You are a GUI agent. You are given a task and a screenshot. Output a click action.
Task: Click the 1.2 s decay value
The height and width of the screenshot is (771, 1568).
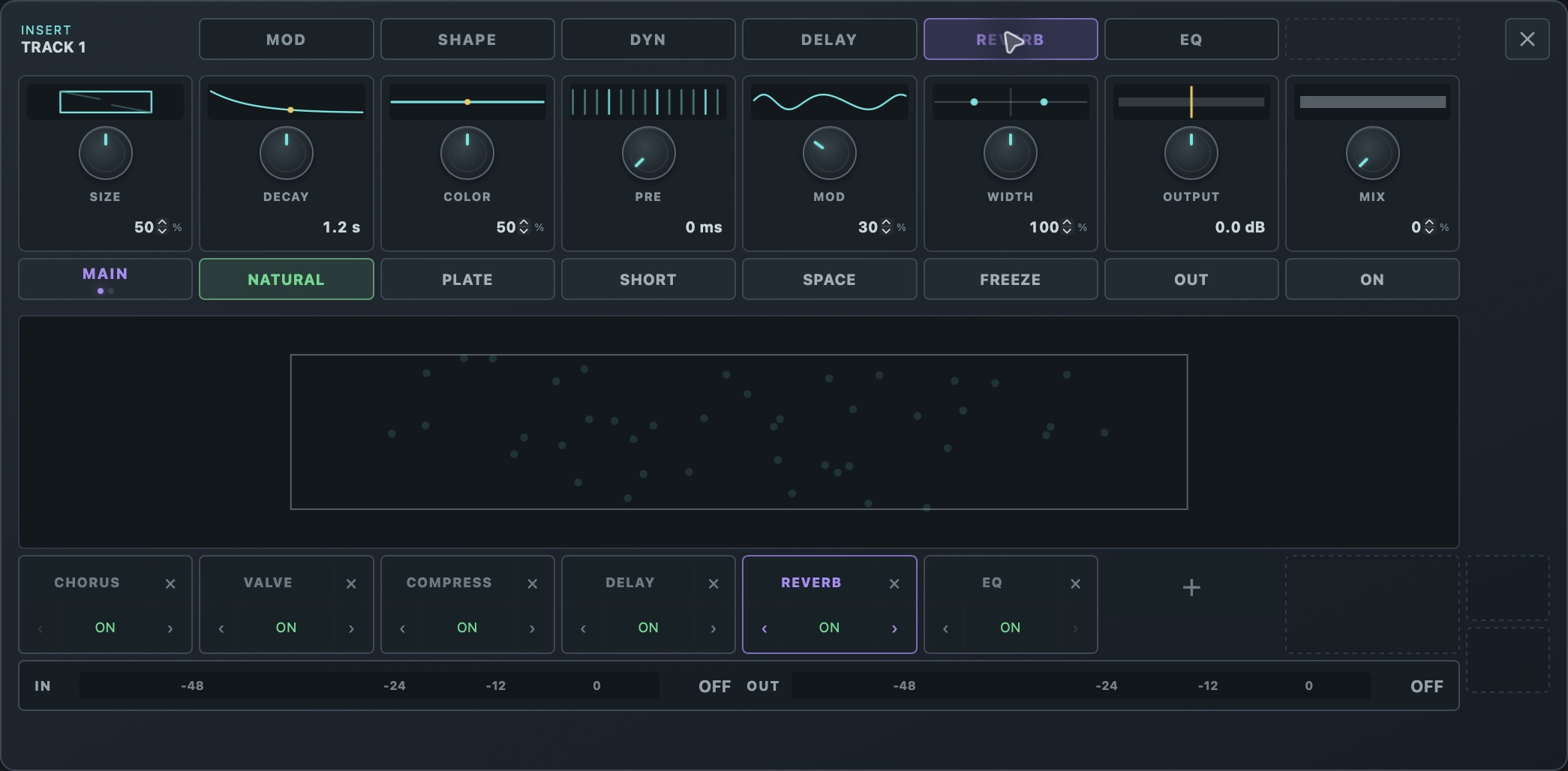coord(341,227)
